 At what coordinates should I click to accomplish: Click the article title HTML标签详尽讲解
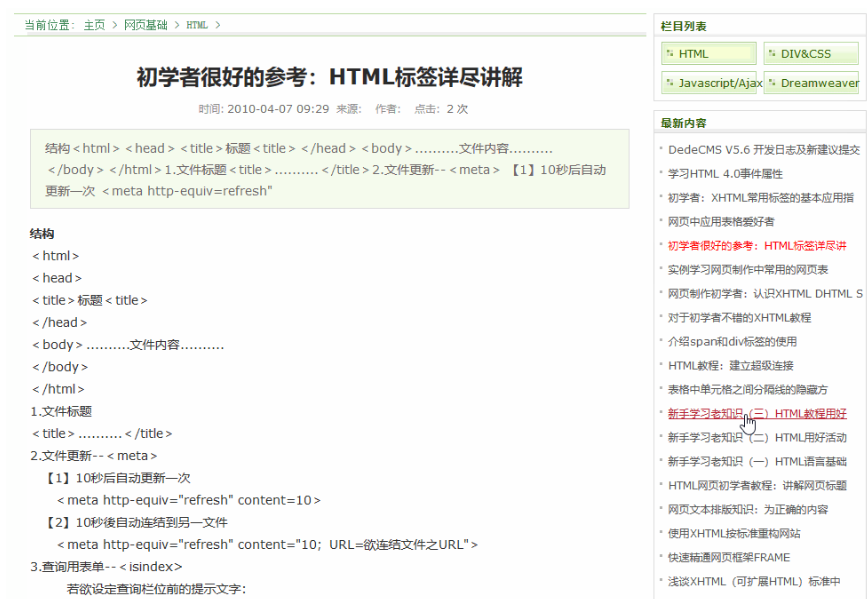pos(329,77)
